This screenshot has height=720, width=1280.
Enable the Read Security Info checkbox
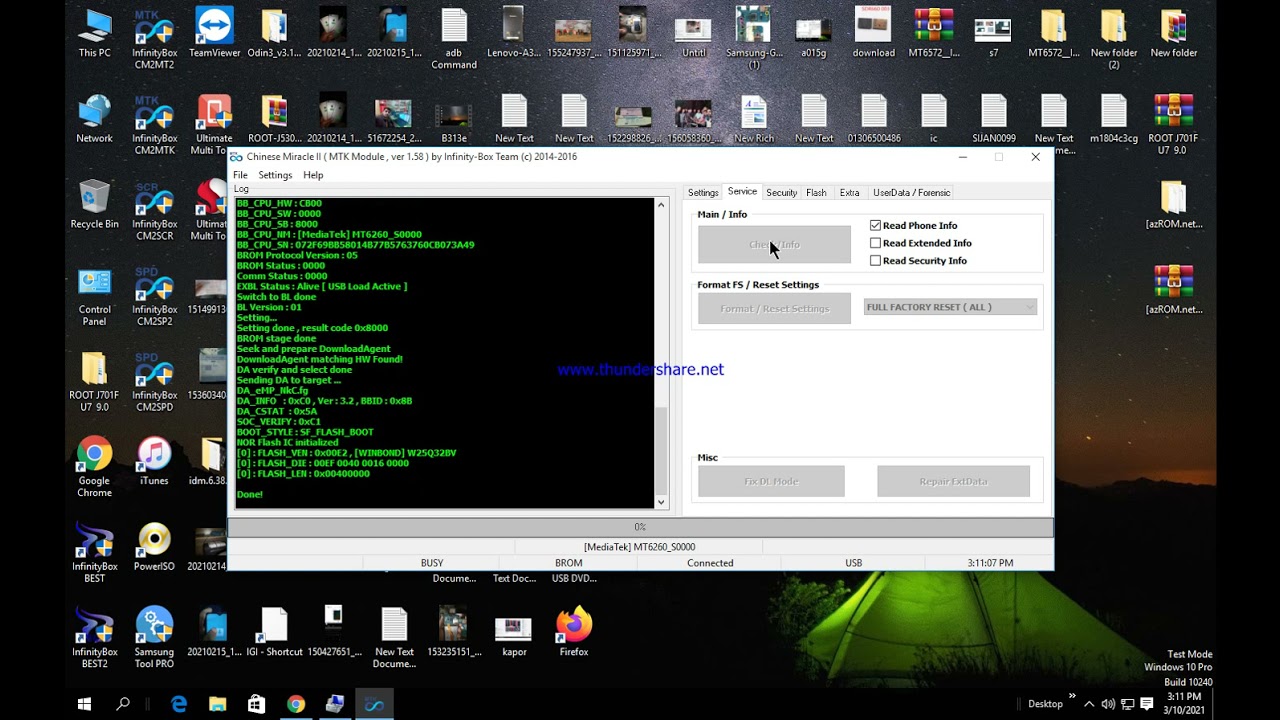click(876, 261)
